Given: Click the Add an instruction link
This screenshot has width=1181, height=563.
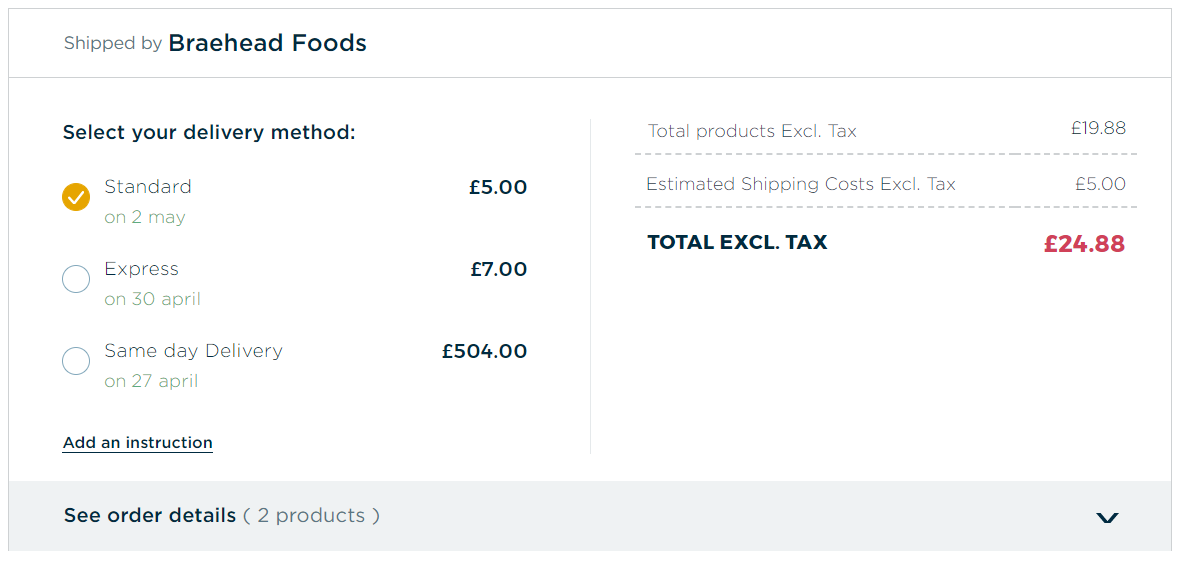Looking at the screenshot, I should coord(138,442).
